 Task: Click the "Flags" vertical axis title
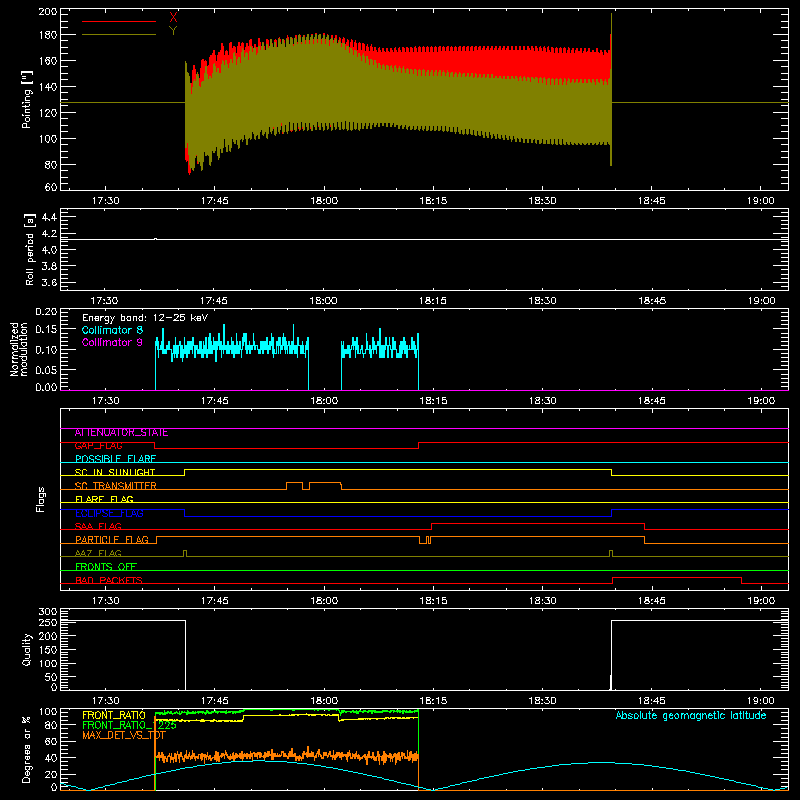pos(40,499)
